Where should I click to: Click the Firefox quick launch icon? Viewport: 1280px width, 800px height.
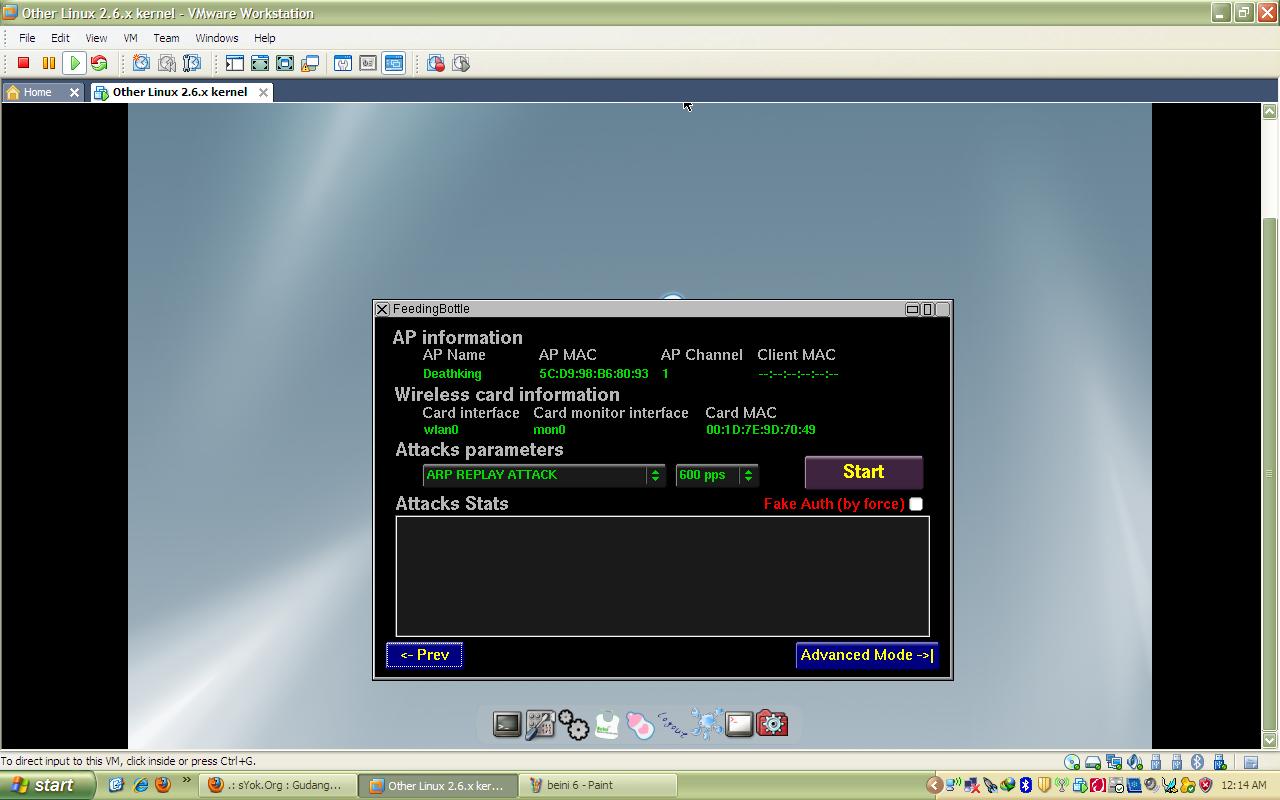tap(163, 785)
